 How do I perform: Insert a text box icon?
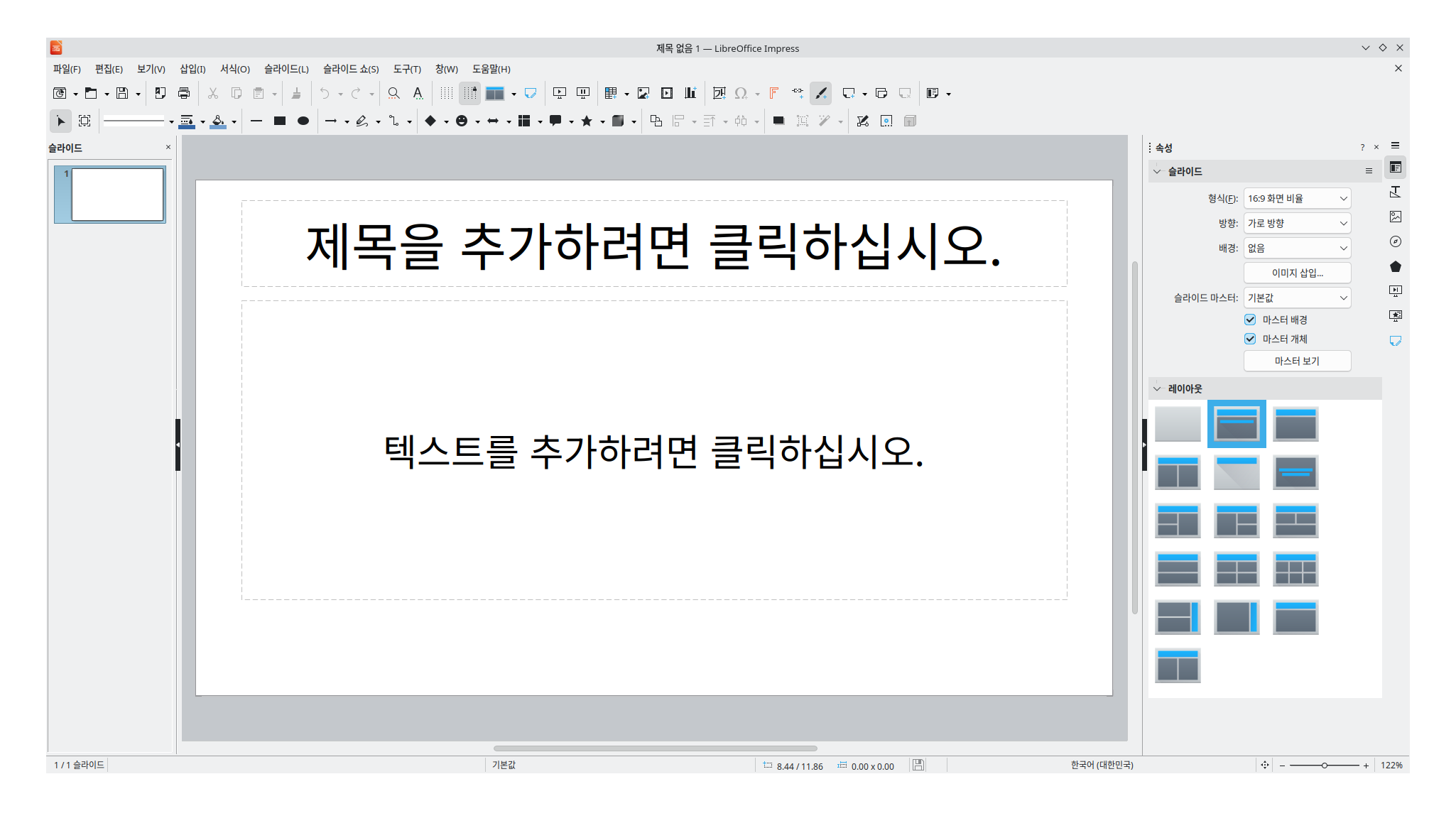[719, 93]
